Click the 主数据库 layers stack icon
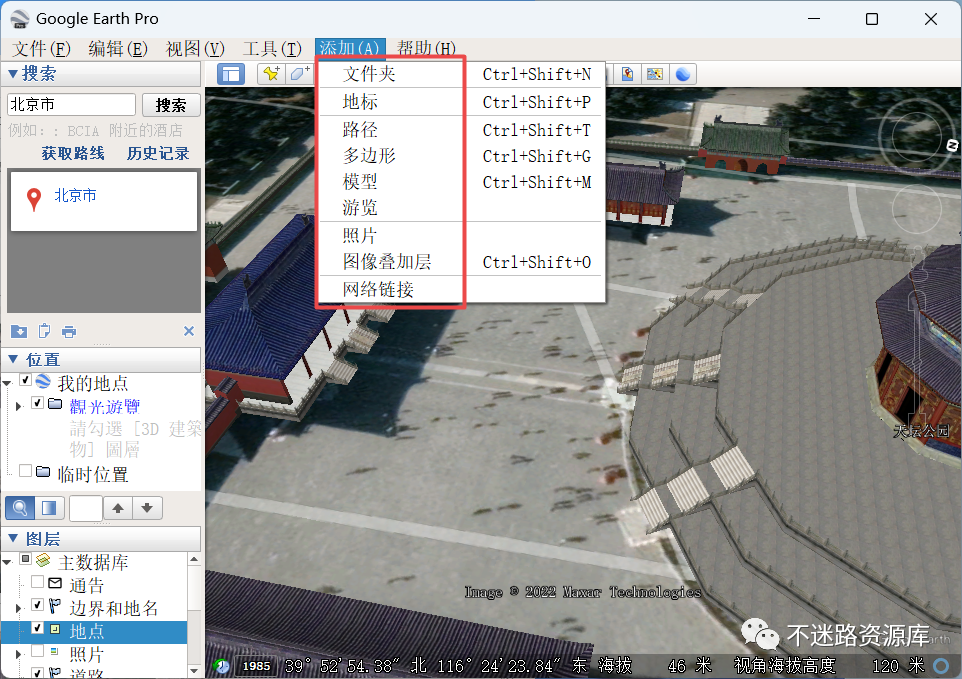Image resolution: width=962 pixels, height=679 pixels. (x=42, y=560)
